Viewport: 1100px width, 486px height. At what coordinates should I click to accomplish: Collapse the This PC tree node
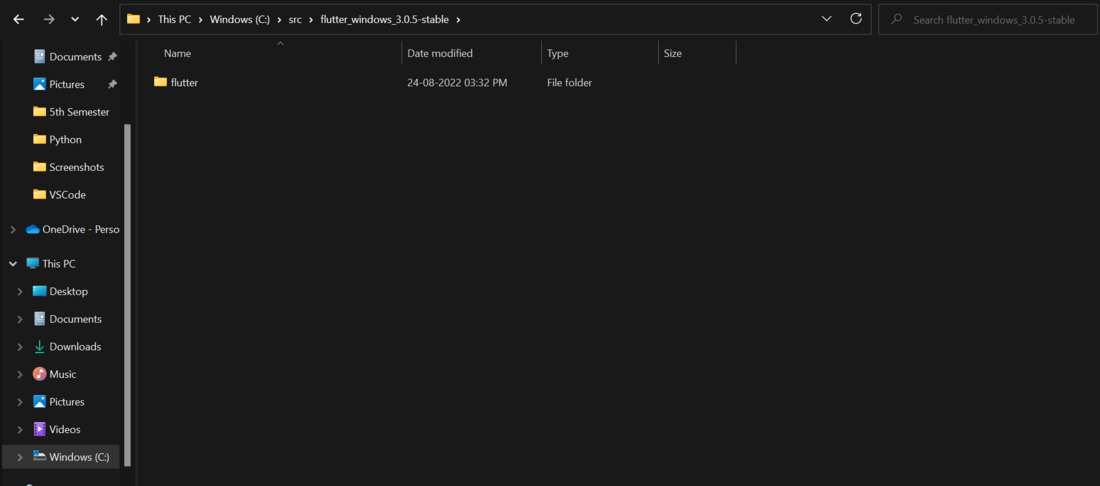point(13,264)
